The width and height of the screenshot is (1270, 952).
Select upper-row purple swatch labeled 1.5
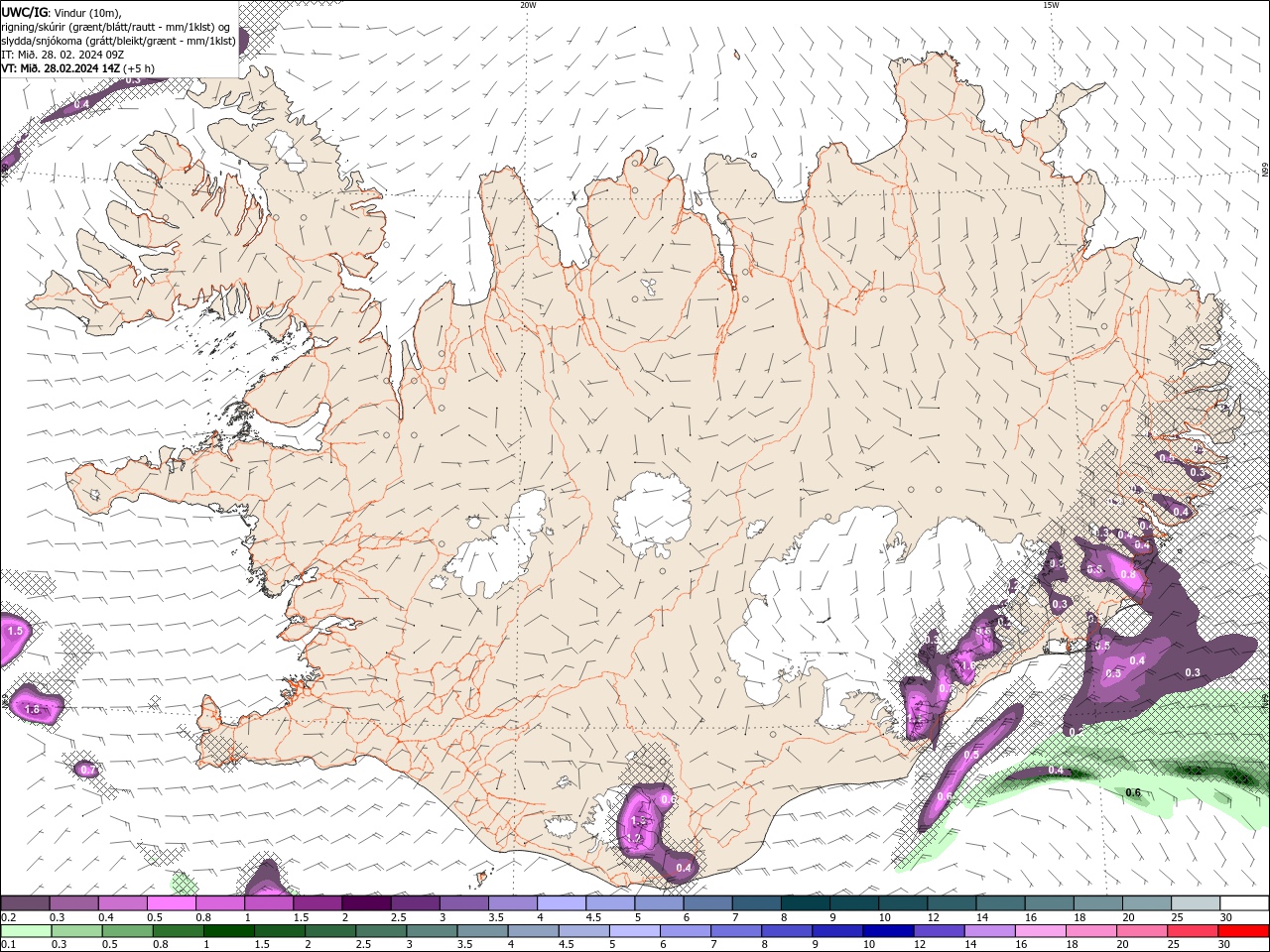coord(317,903)
